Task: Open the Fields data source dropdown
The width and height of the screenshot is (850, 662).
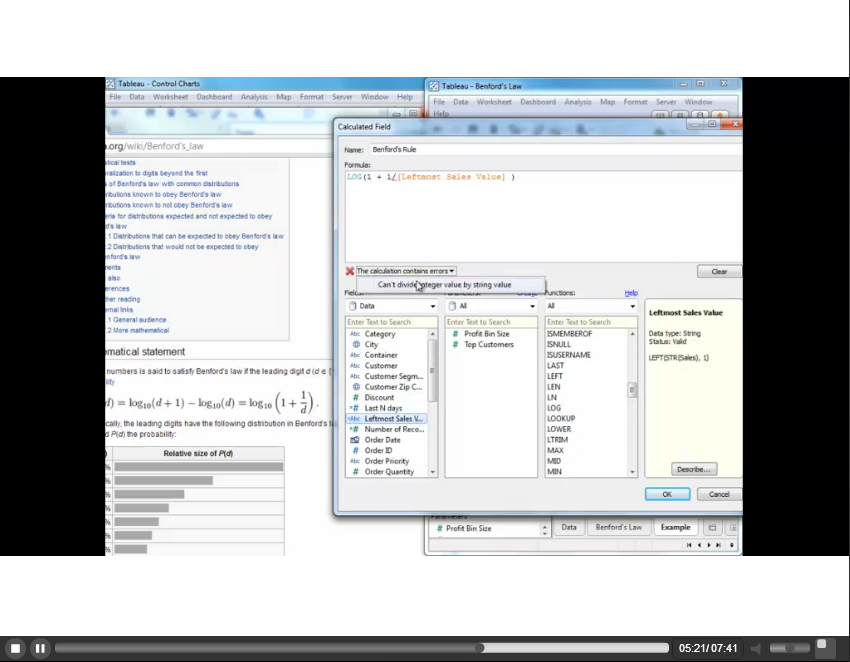Action: (391, 306)
